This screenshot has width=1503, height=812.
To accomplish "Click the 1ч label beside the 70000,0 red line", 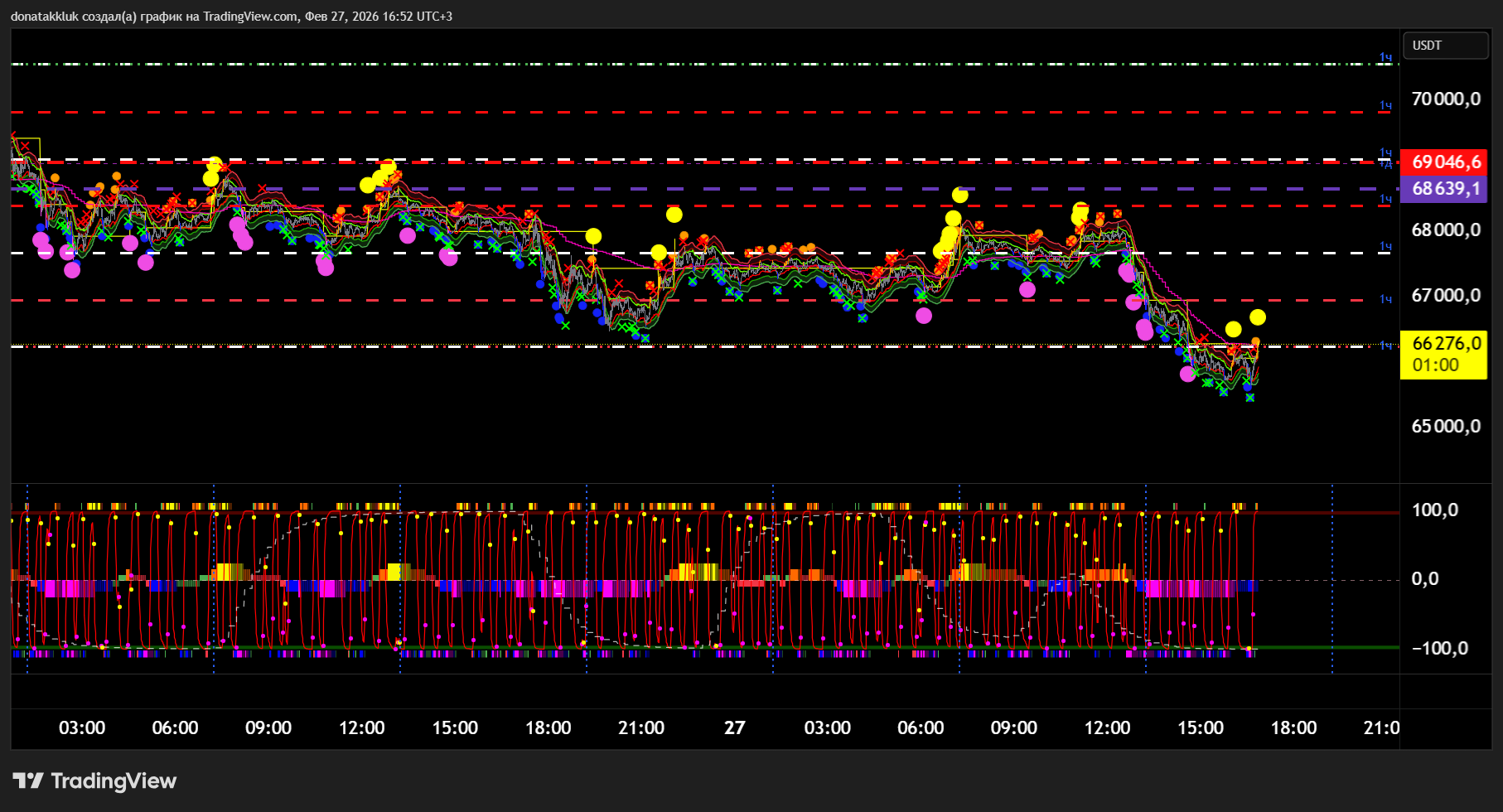I will pyautogui.click(x=1385, y=105).
